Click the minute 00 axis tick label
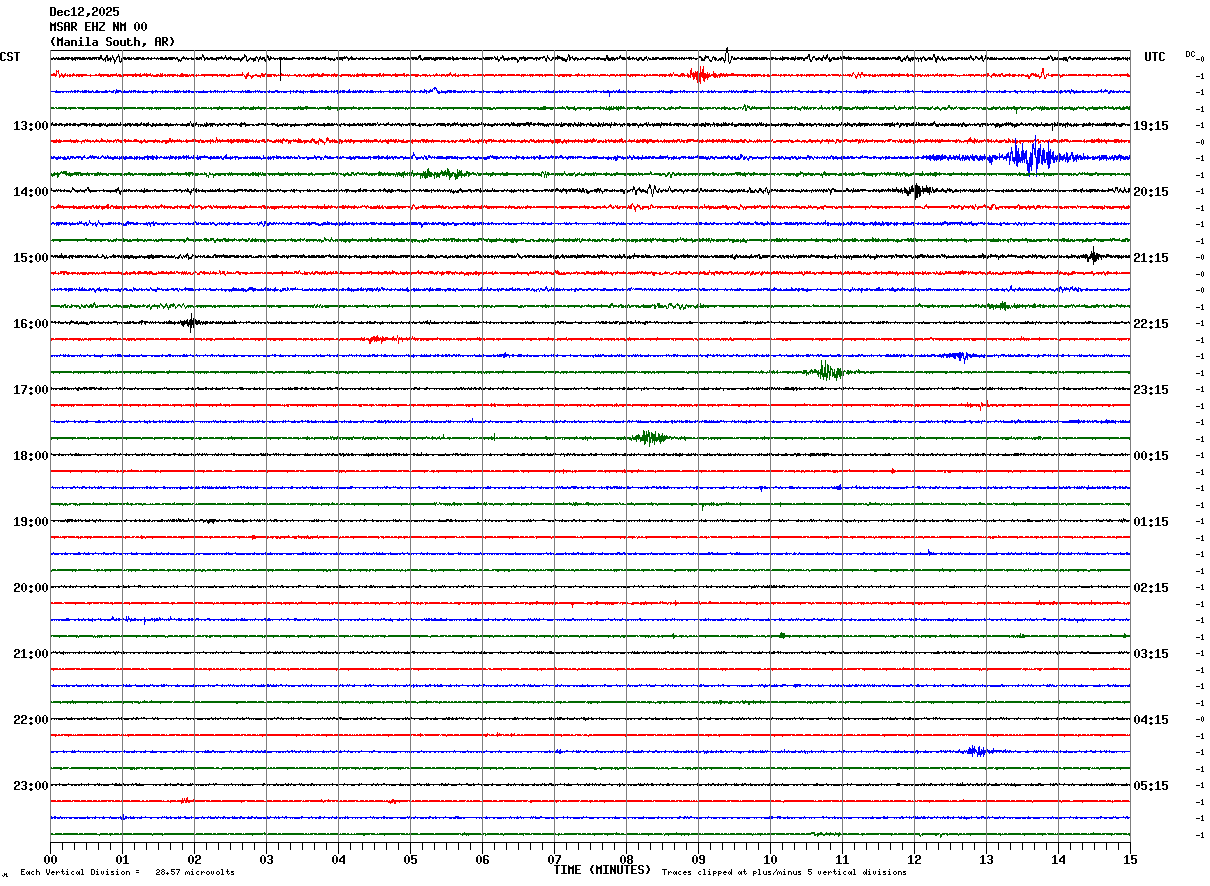The width and height of the screenshot is (1210, 886). coord(50,859)
